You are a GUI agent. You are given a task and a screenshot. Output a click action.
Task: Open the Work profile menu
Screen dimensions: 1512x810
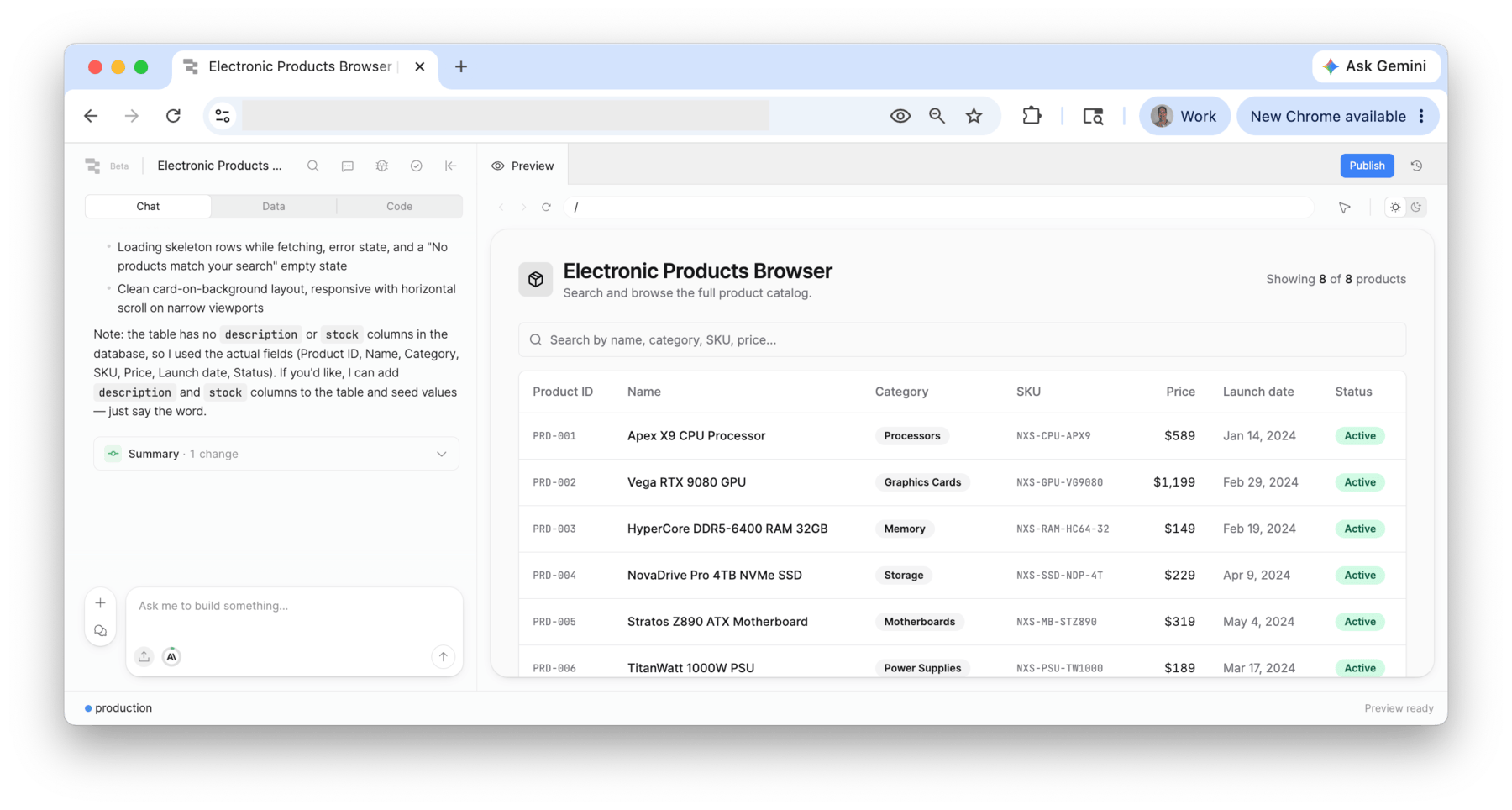pyautogui.click(x=1184, y=116)
